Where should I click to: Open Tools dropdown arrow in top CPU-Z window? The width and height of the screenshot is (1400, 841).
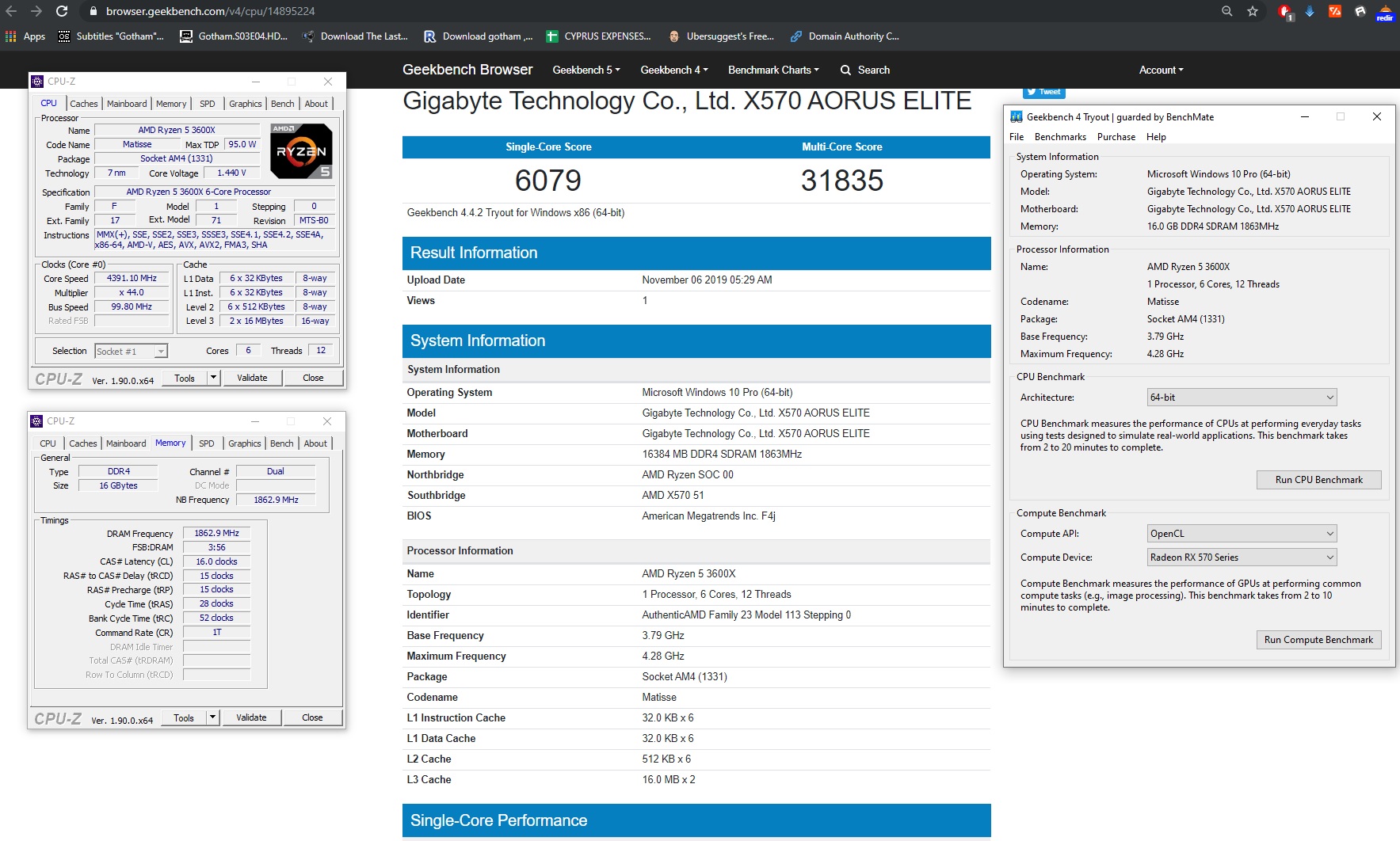click(213, 379)
